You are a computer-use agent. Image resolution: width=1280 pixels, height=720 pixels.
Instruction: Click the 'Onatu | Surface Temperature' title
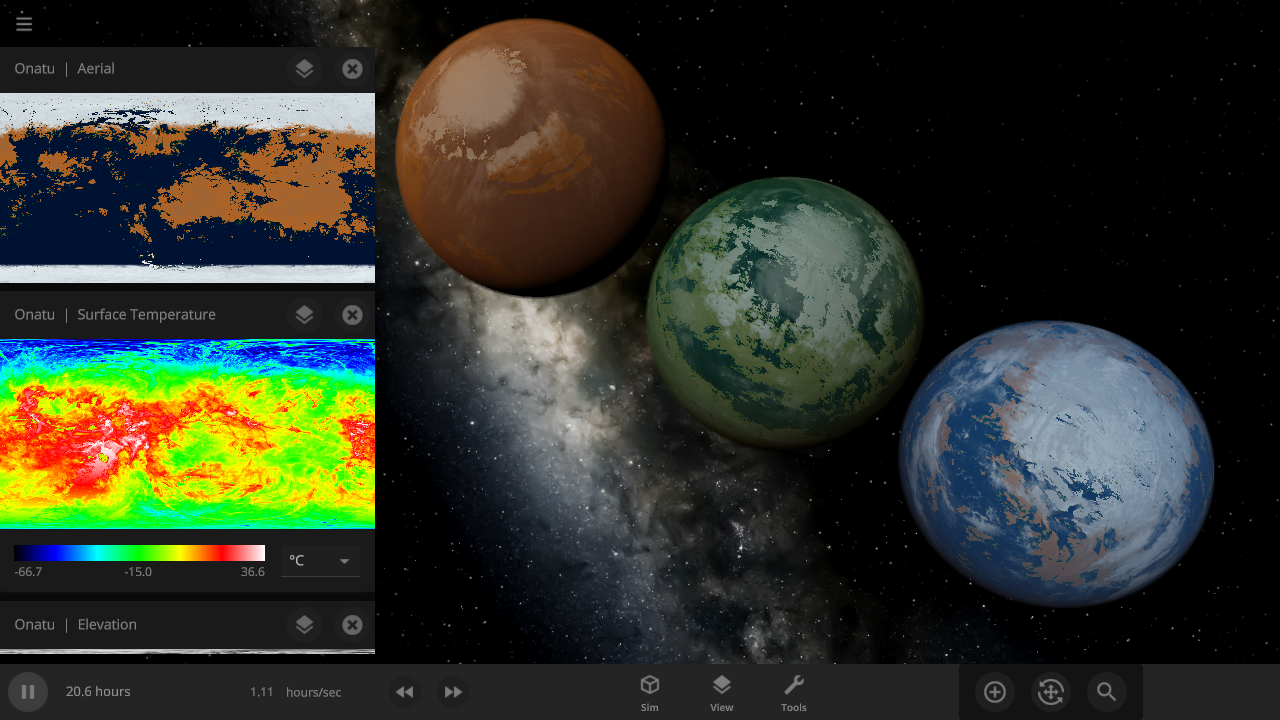click(x=115, y=315)
